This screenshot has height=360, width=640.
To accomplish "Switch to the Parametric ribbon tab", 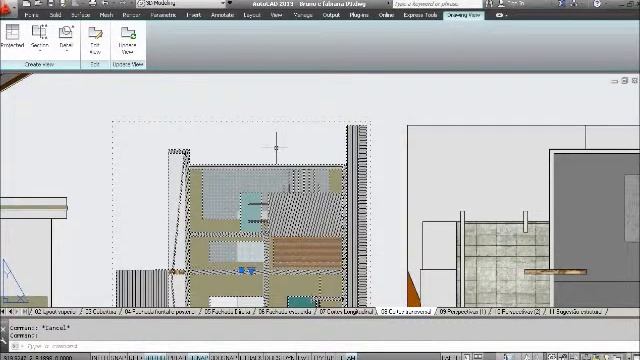I will point(163,15).
